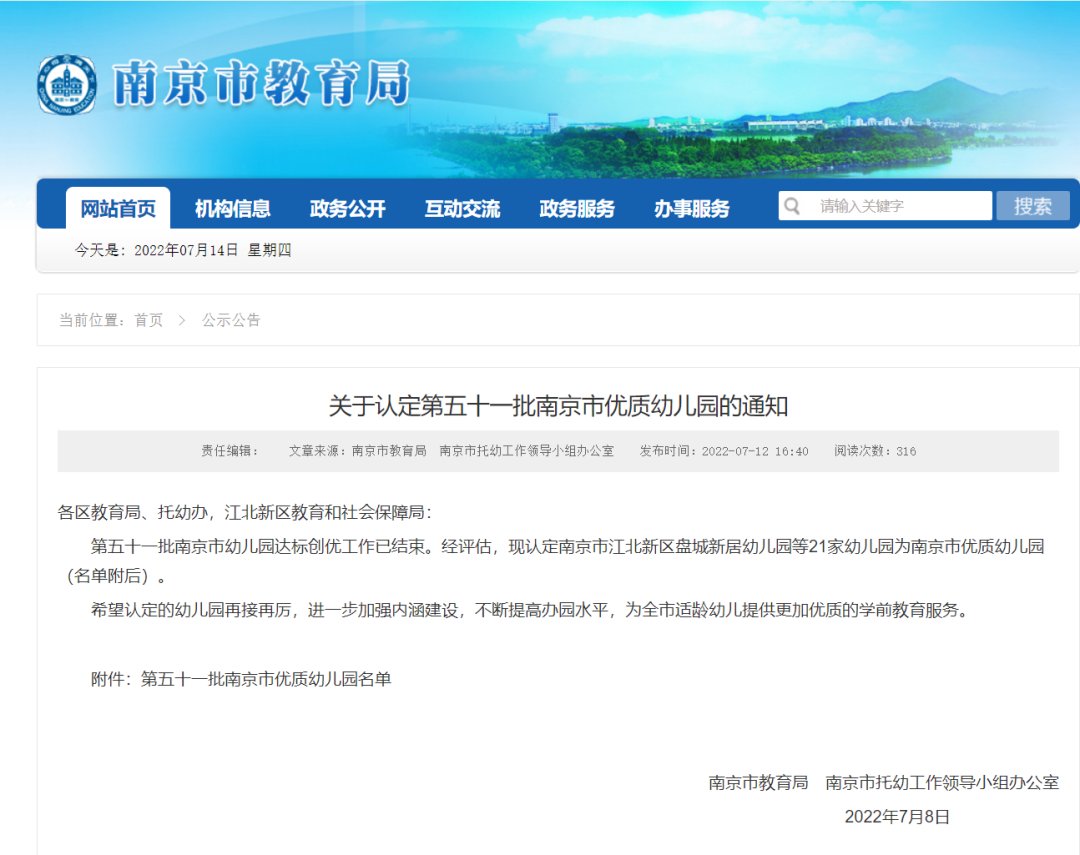Click the breadcrumb arrow separator after 首页
The height and width of the screenshot is (855, 1080).
click(182, 320)
